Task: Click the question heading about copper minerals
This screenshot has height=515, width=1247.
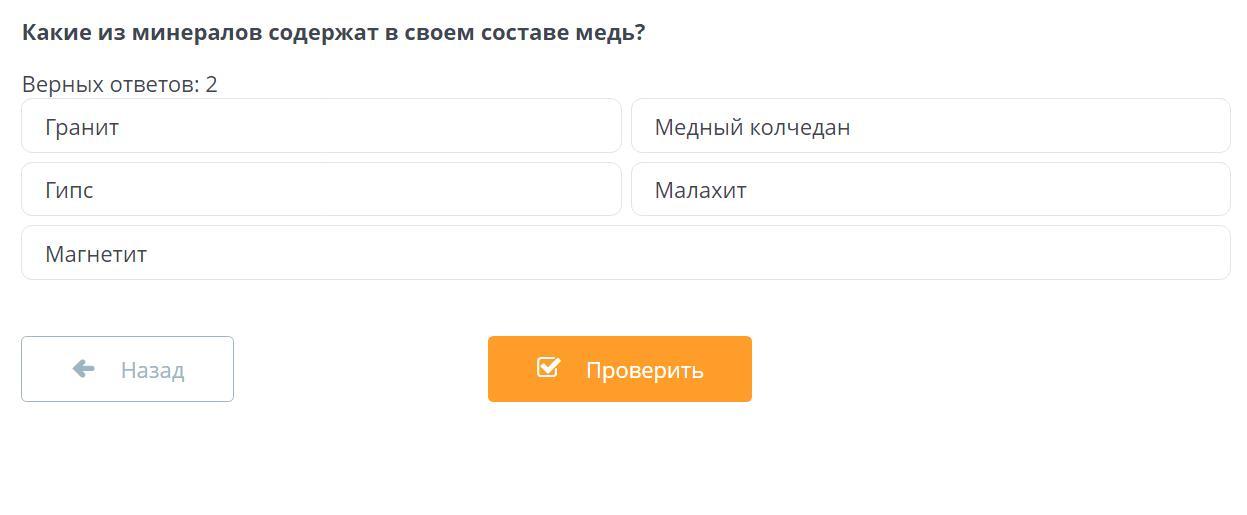Action: 333,32
